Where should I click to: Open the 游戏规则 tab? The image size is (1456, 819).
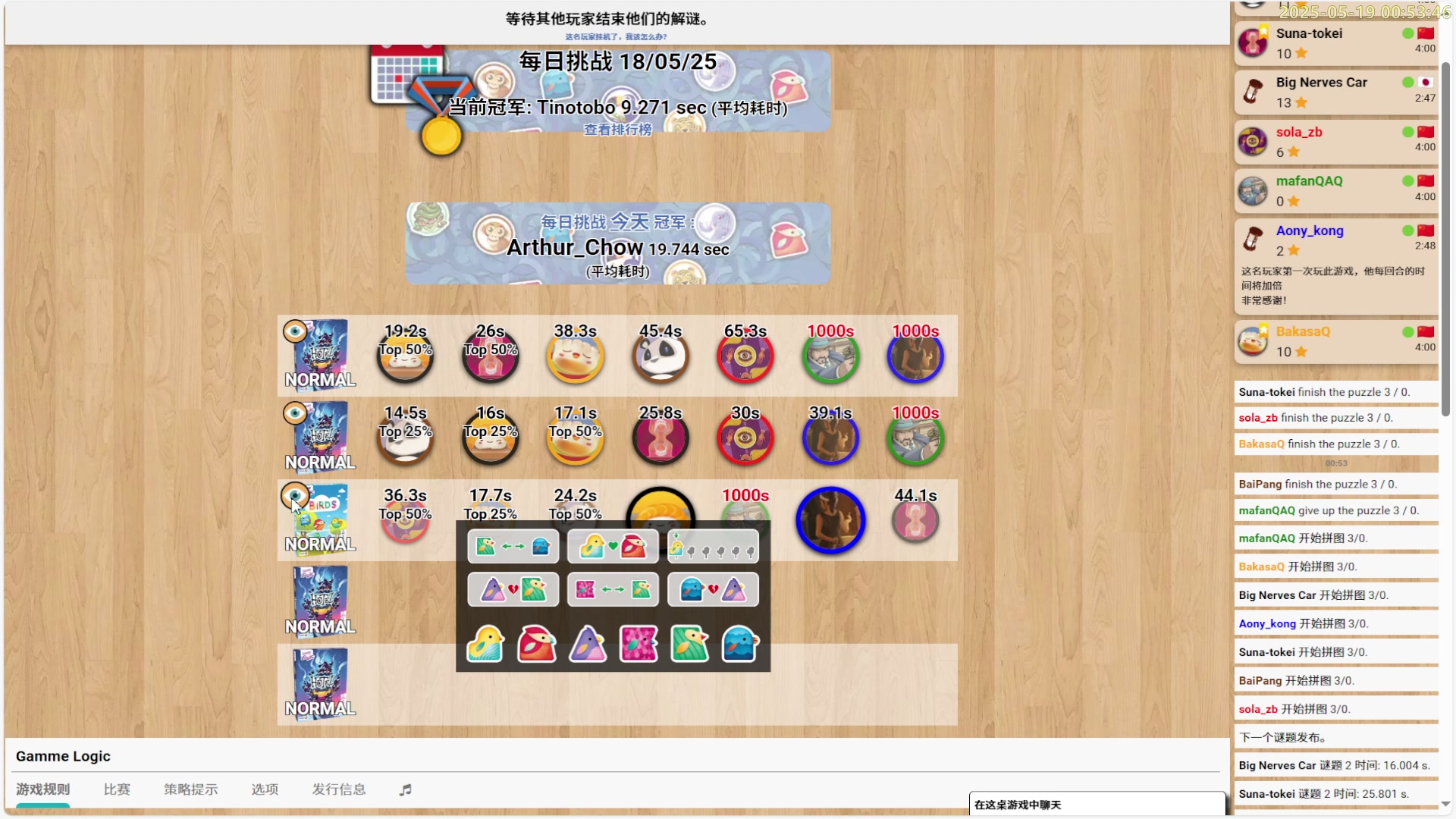click(42, 789)
